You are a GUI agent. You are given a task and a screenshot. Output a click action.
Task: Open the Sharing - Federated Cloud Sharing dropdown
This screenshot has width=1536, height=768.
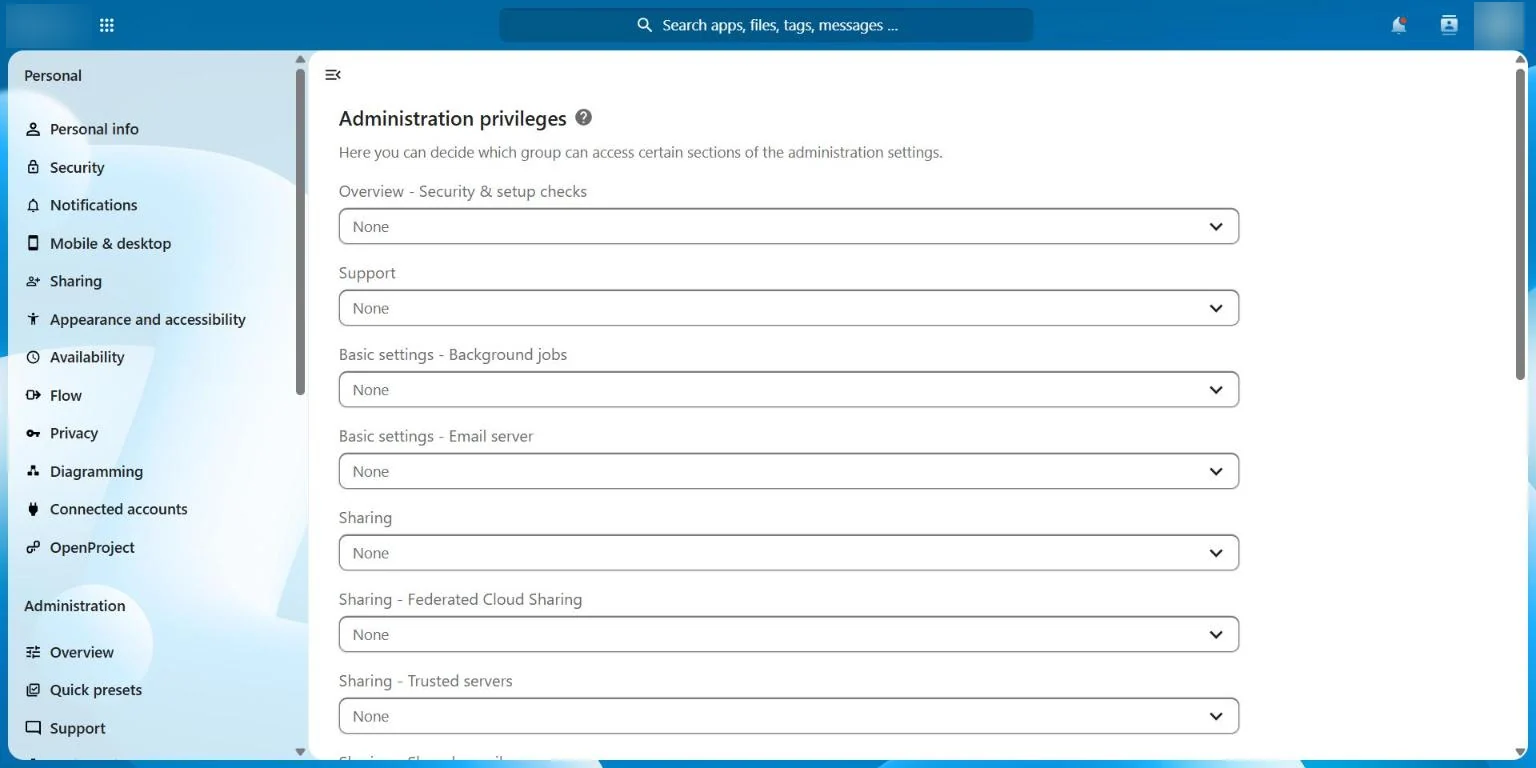[789, 634]
